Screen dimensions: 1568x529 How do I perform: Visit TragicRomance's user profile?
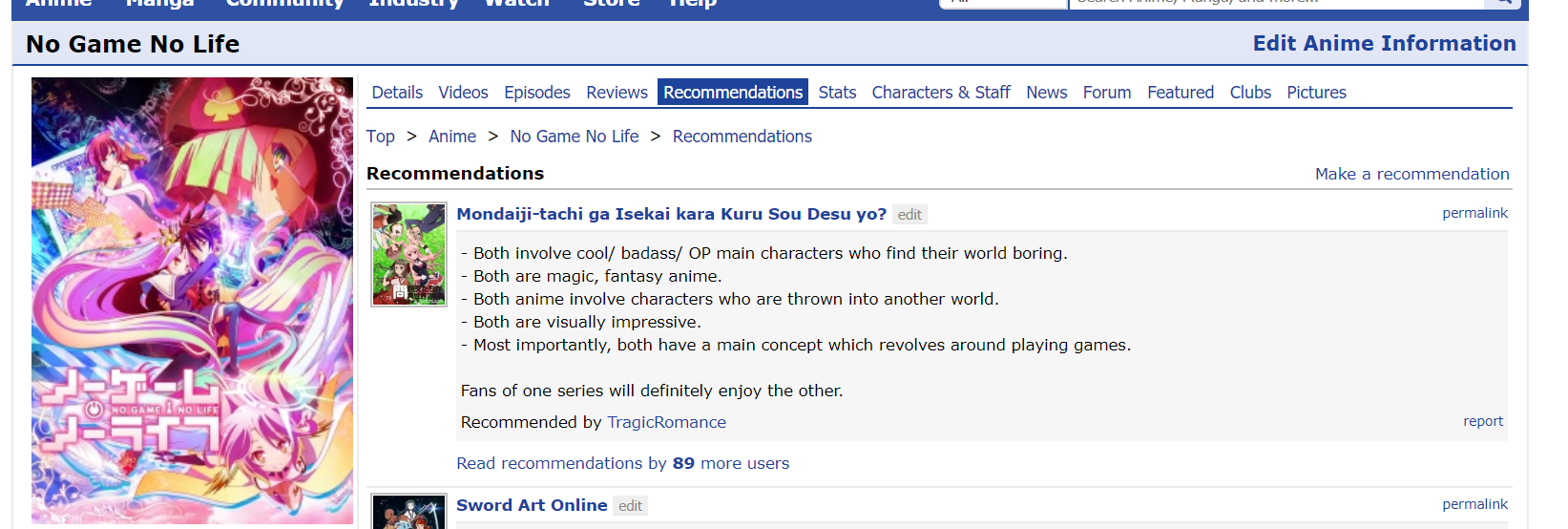[666, 422]
